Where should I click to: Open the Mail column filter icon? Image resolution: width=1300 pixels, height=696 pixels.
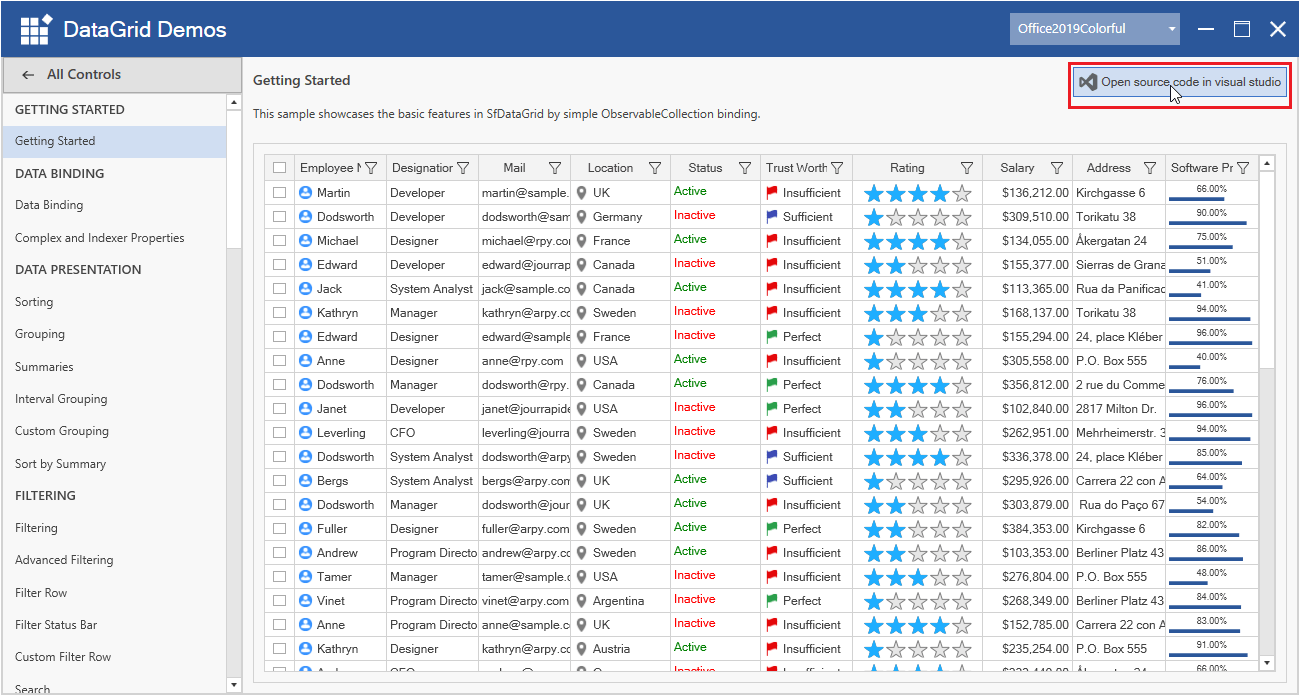click(555, 168)
